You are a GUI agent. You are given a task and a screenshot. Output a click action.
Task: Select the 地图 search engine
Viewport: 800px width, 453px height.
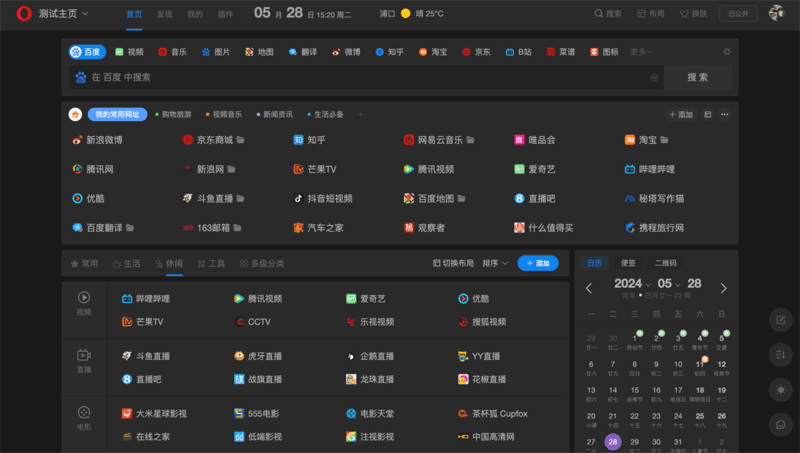(259, 52)
